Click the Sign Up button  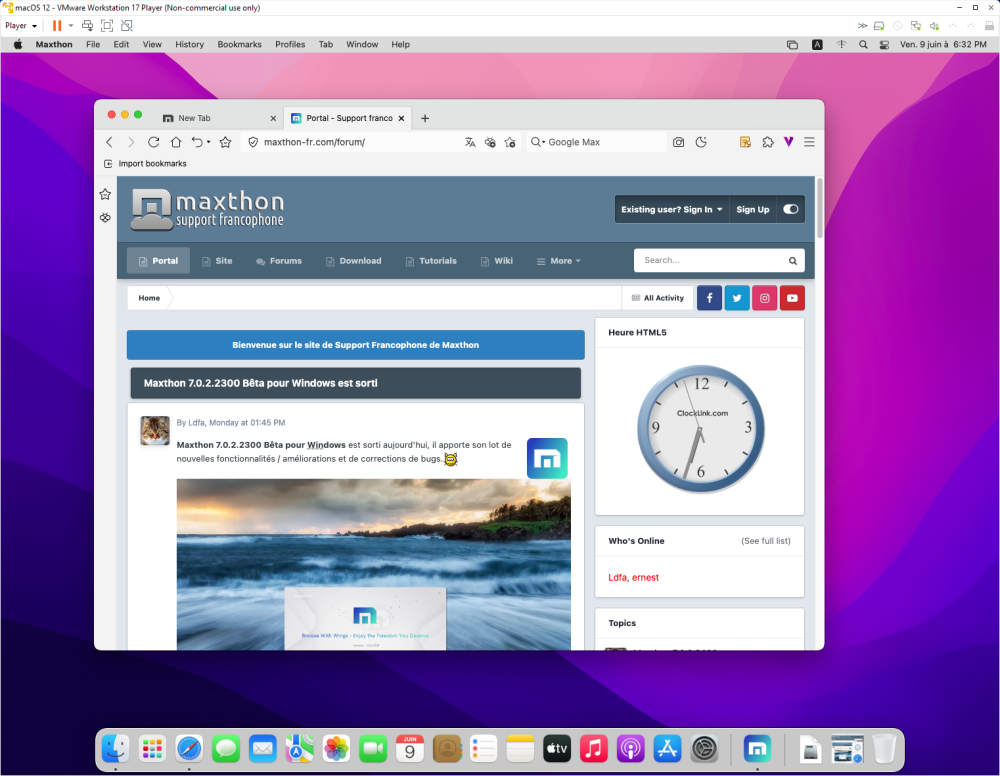(752, 209)
